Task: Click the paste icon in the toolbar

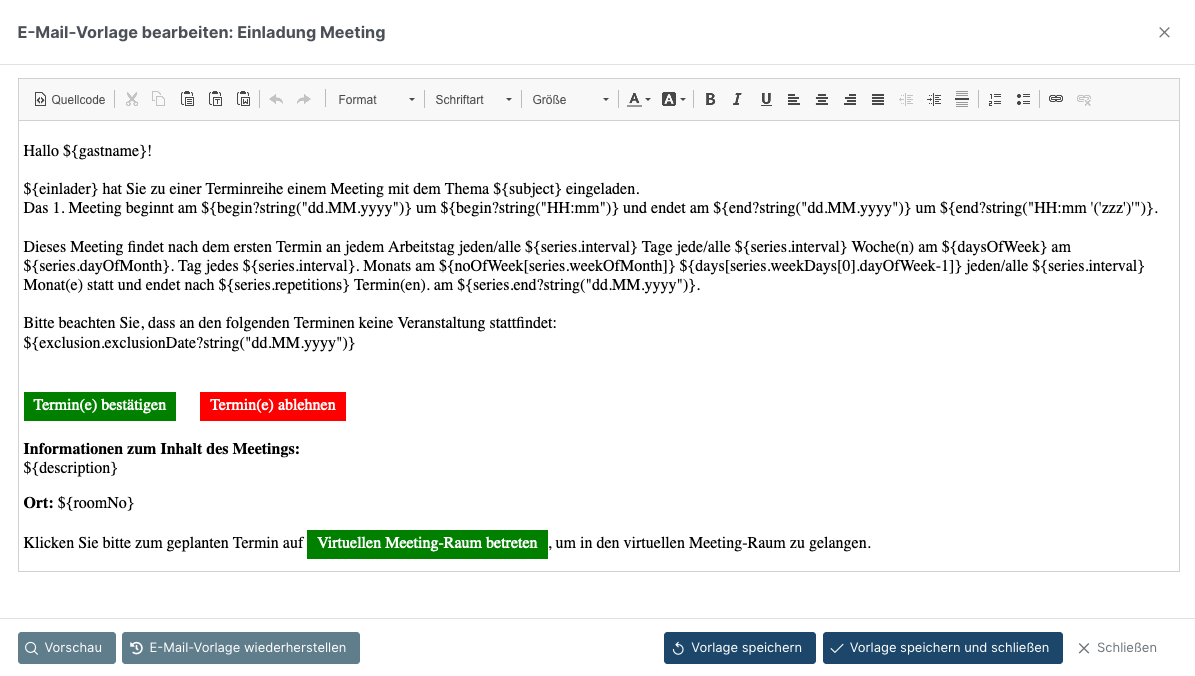Action: (x=187, y=99)
